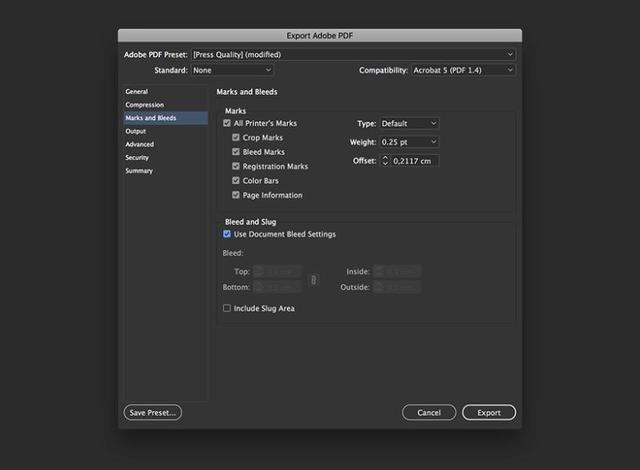This screenshot has width=640, height=470.
Task: Click the Bleed and Slug section label
Action: (x=251, y=222)
